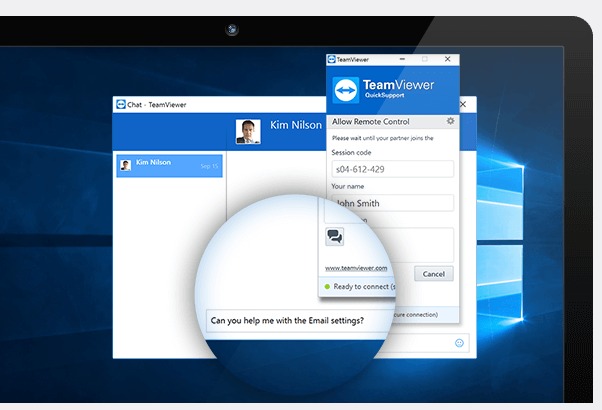
Task: Minimize the TeamViewer QuickSupport window
Action: click(x=403, y=60)
